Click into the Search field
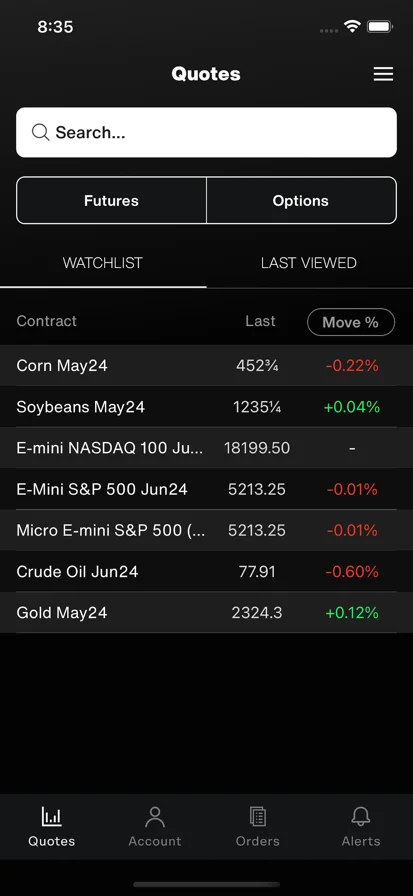413x896 pixels. tap(206, 133)
